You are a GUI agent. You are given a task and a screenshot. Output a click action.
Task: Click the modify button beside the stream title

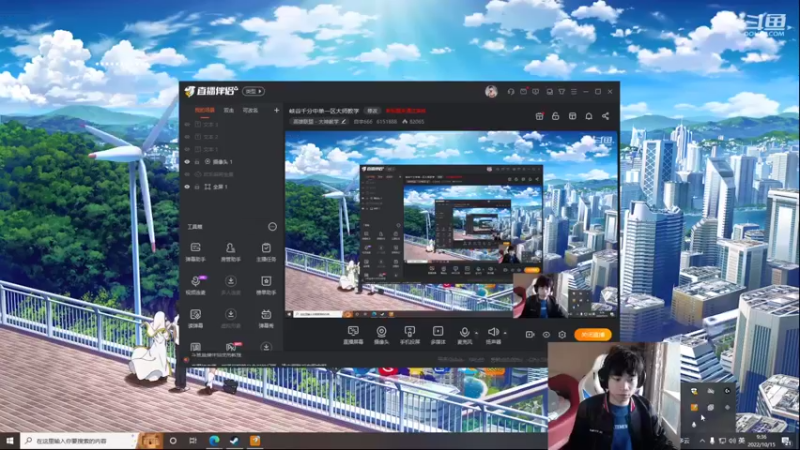373,111
